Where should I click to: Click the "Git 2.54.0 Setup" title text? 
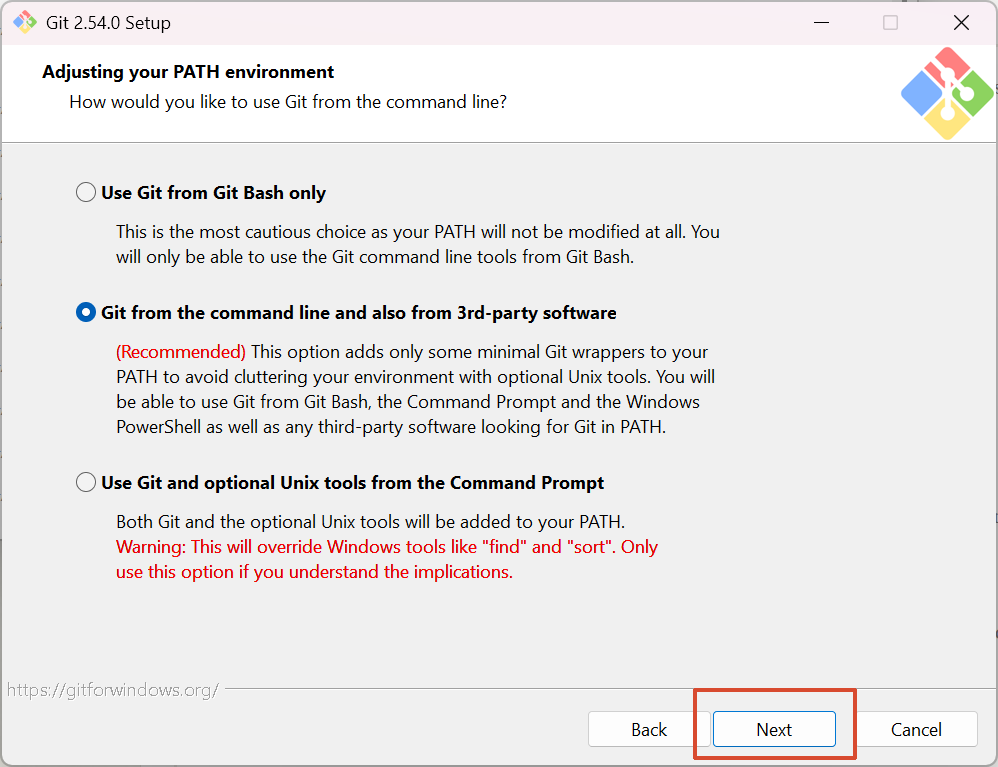coord(108,22)
